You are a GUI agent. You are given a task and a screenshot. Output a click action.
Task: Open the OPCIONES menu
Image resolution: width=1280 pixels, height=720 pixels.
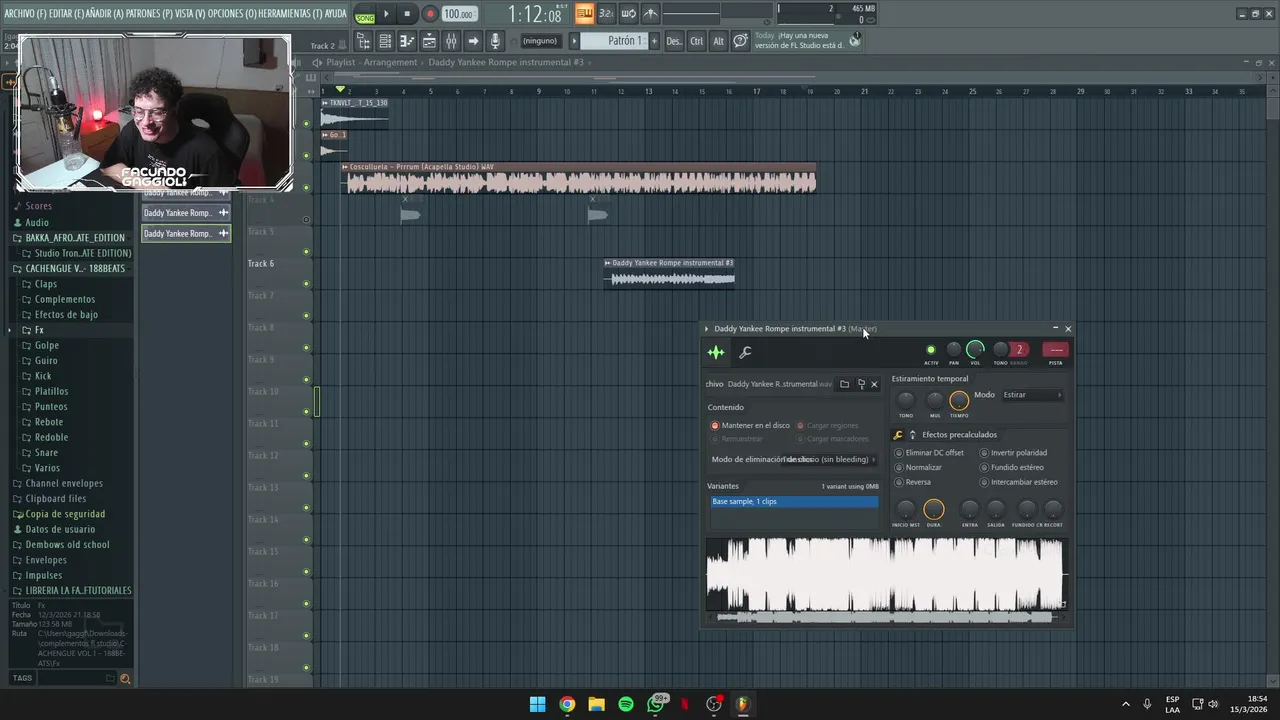[x=232, y=14]
